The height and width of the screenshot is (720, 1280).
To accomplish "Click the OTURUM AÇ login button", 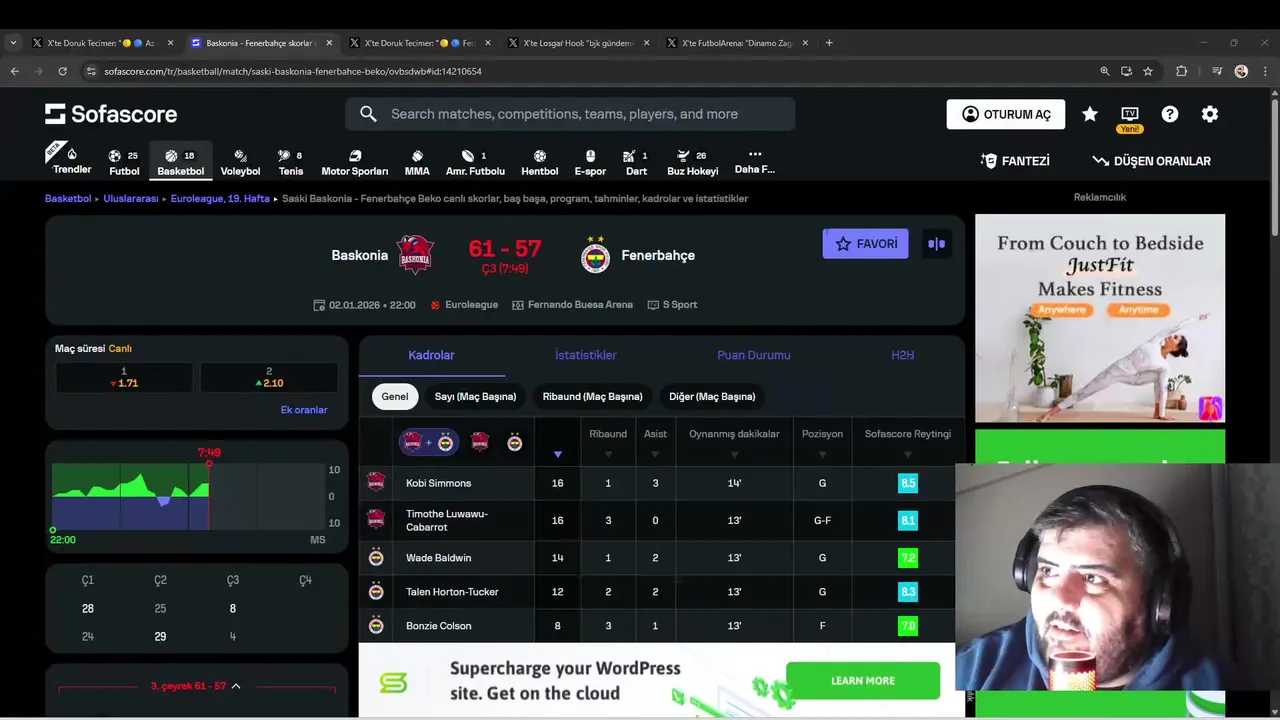I will point(1006,114).
